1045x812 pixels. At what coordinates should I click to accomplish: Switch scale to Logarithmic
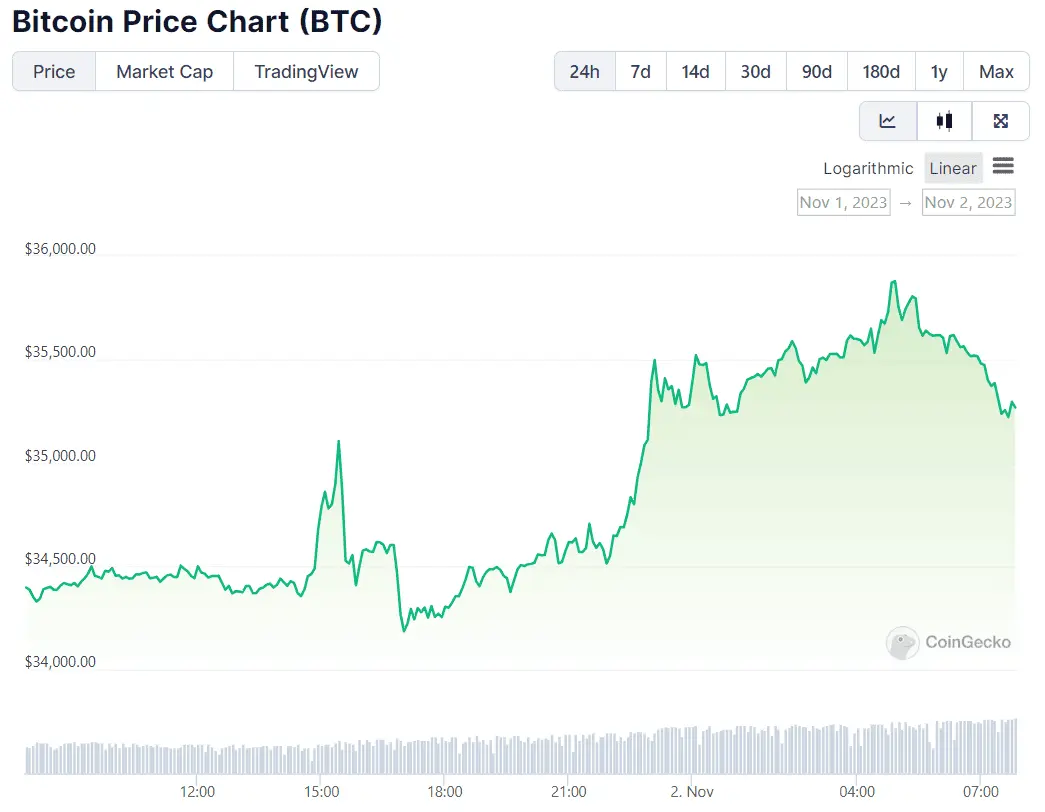[x=867, y=168]
